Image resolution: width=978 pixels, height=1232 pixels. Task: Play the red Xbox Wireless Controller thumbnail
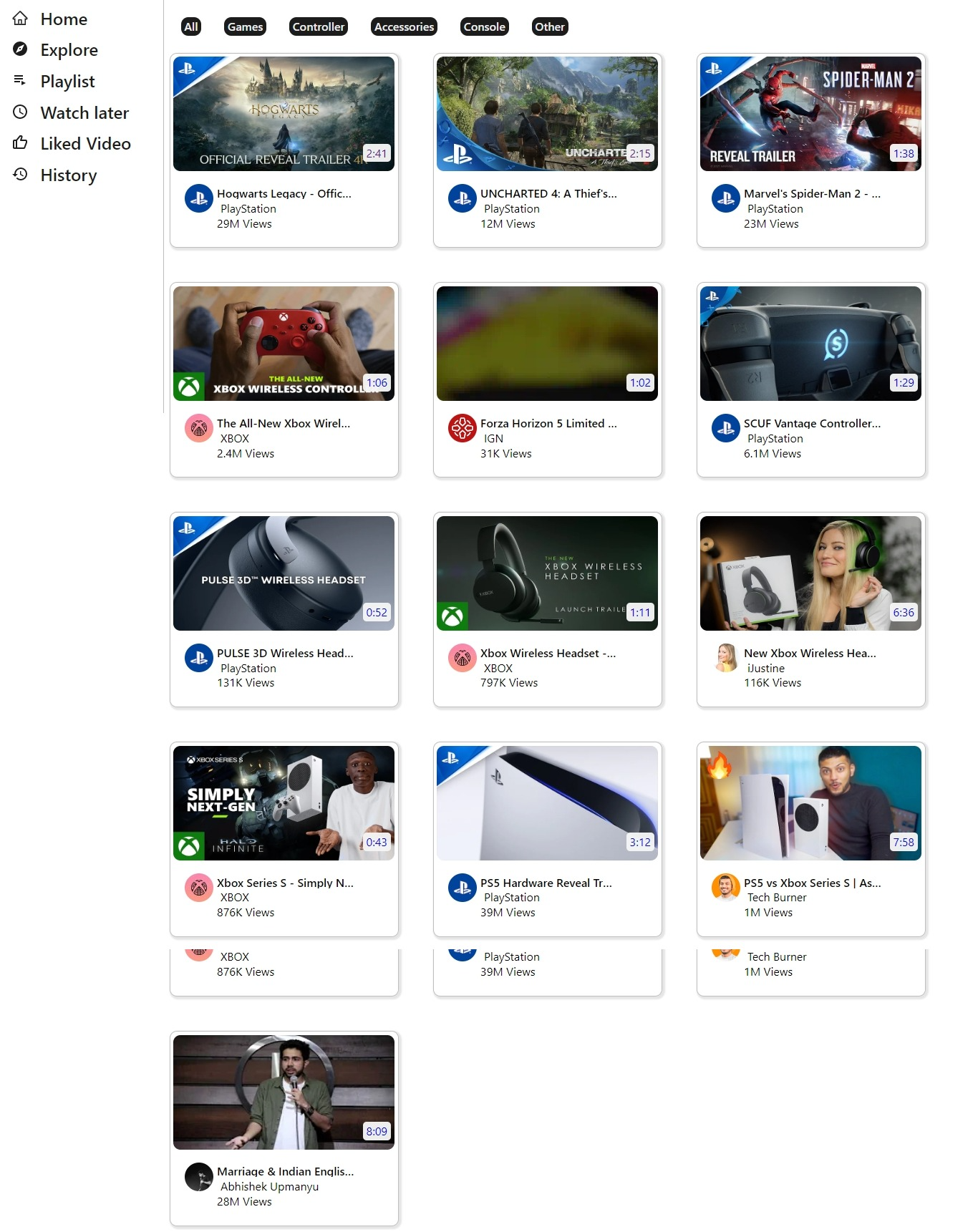pyautogui.click(x=284, y=344)
